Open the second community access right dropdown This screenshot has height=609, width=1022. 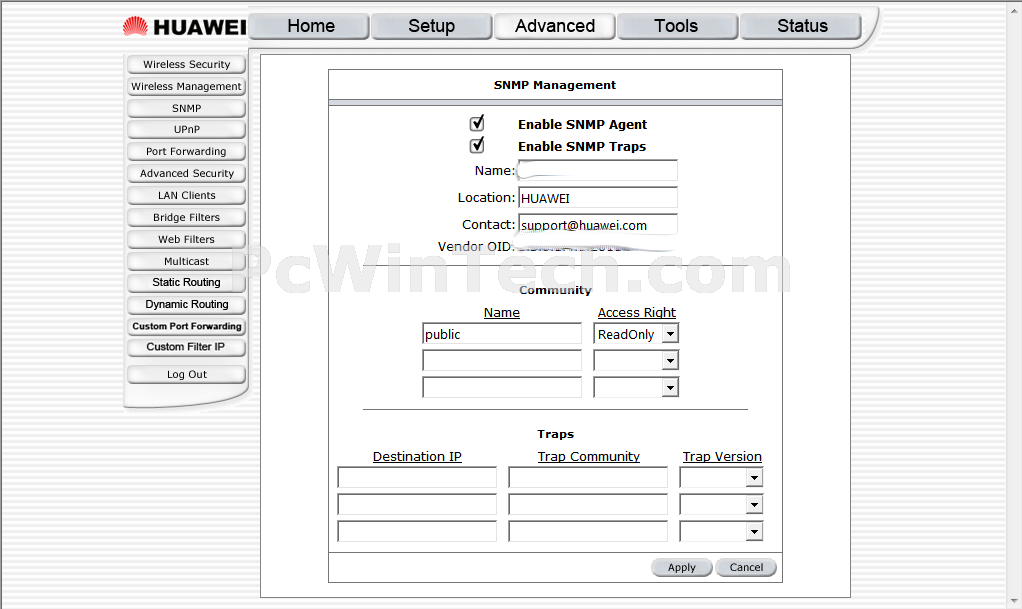tap(636, 361)
